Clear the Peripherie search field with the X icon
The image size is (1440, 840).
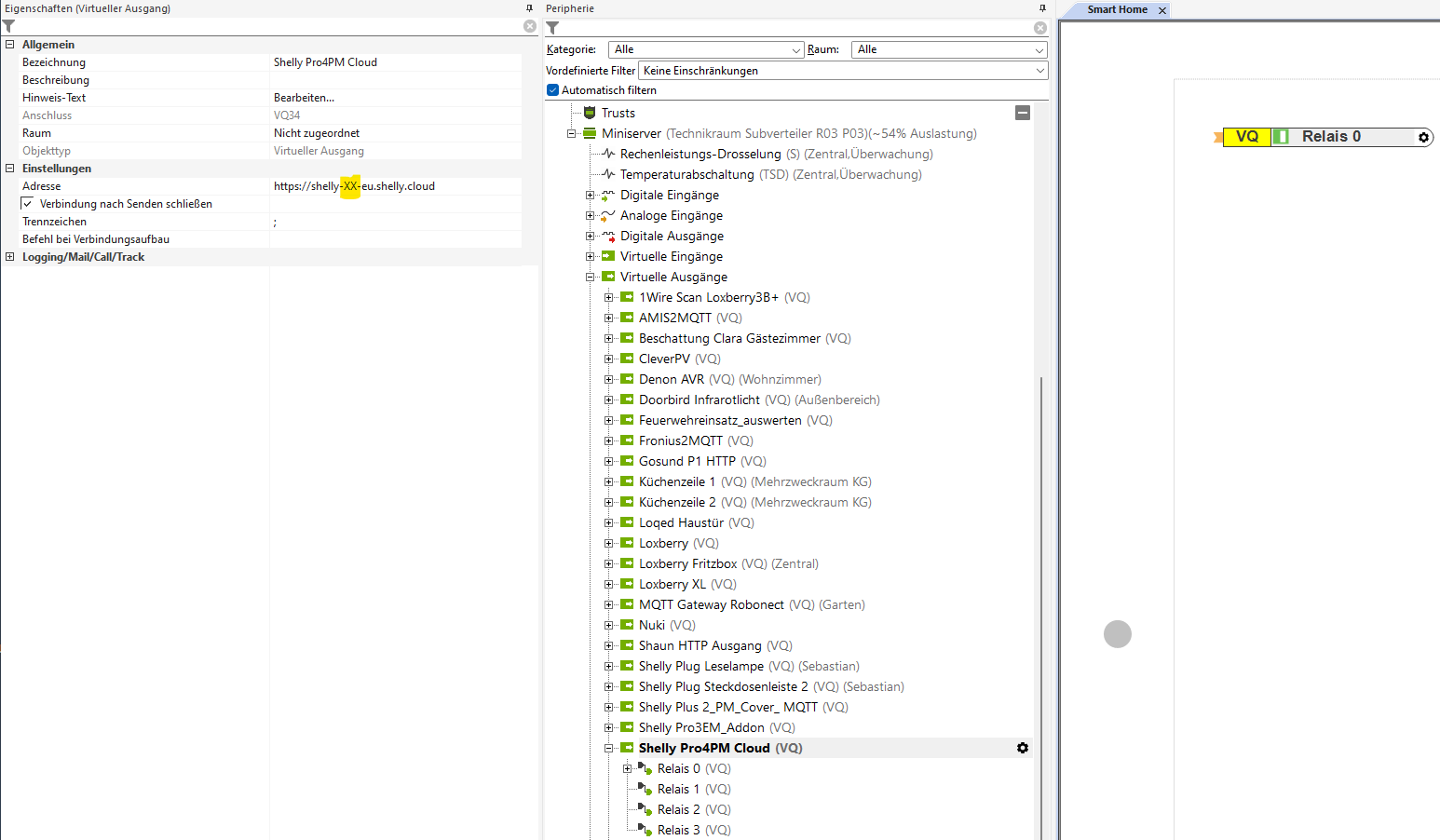tap(1040, 28)
